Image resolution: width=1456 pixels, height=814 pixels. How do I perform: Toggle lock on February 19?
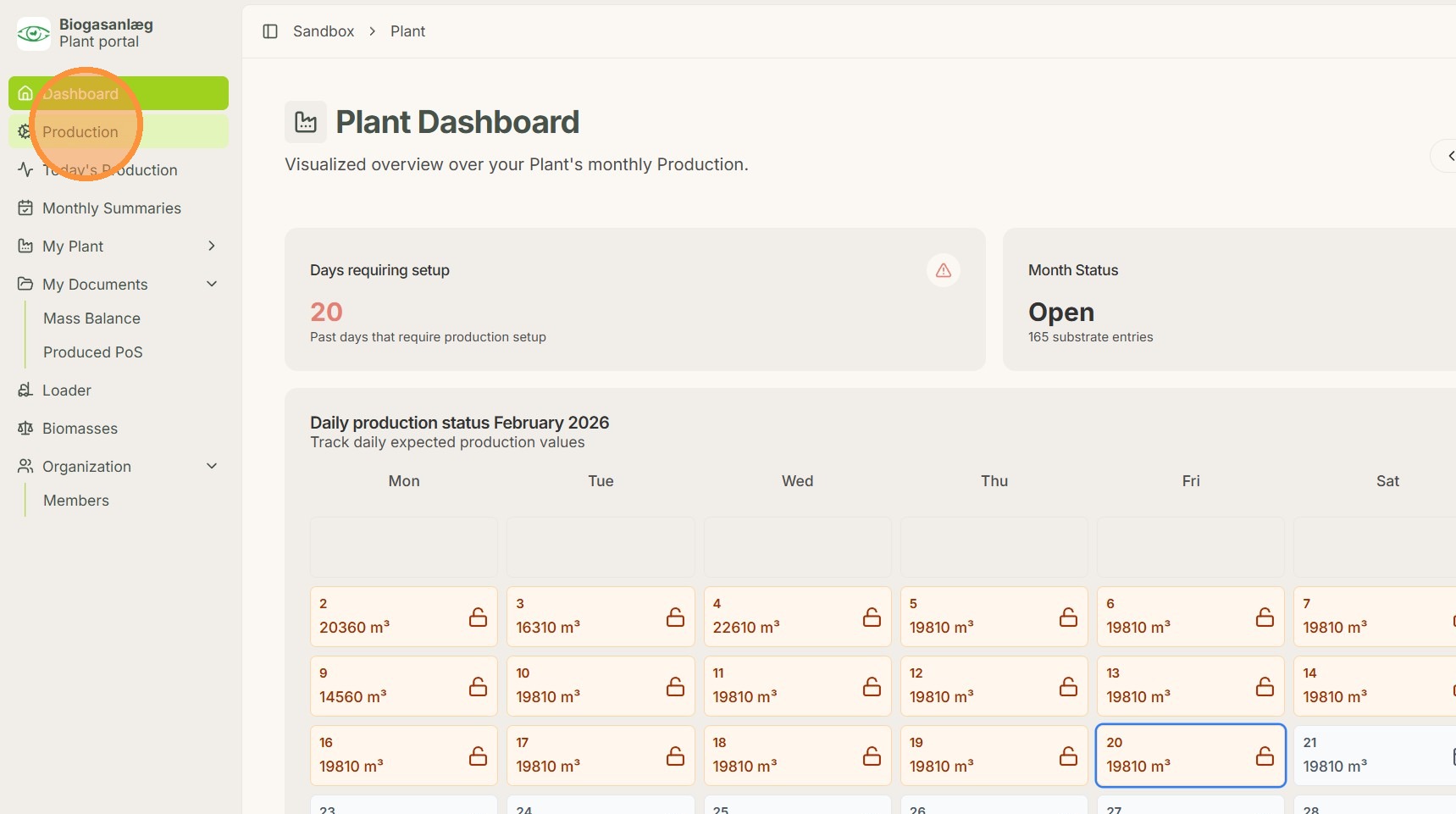[x=1068, y=756]
